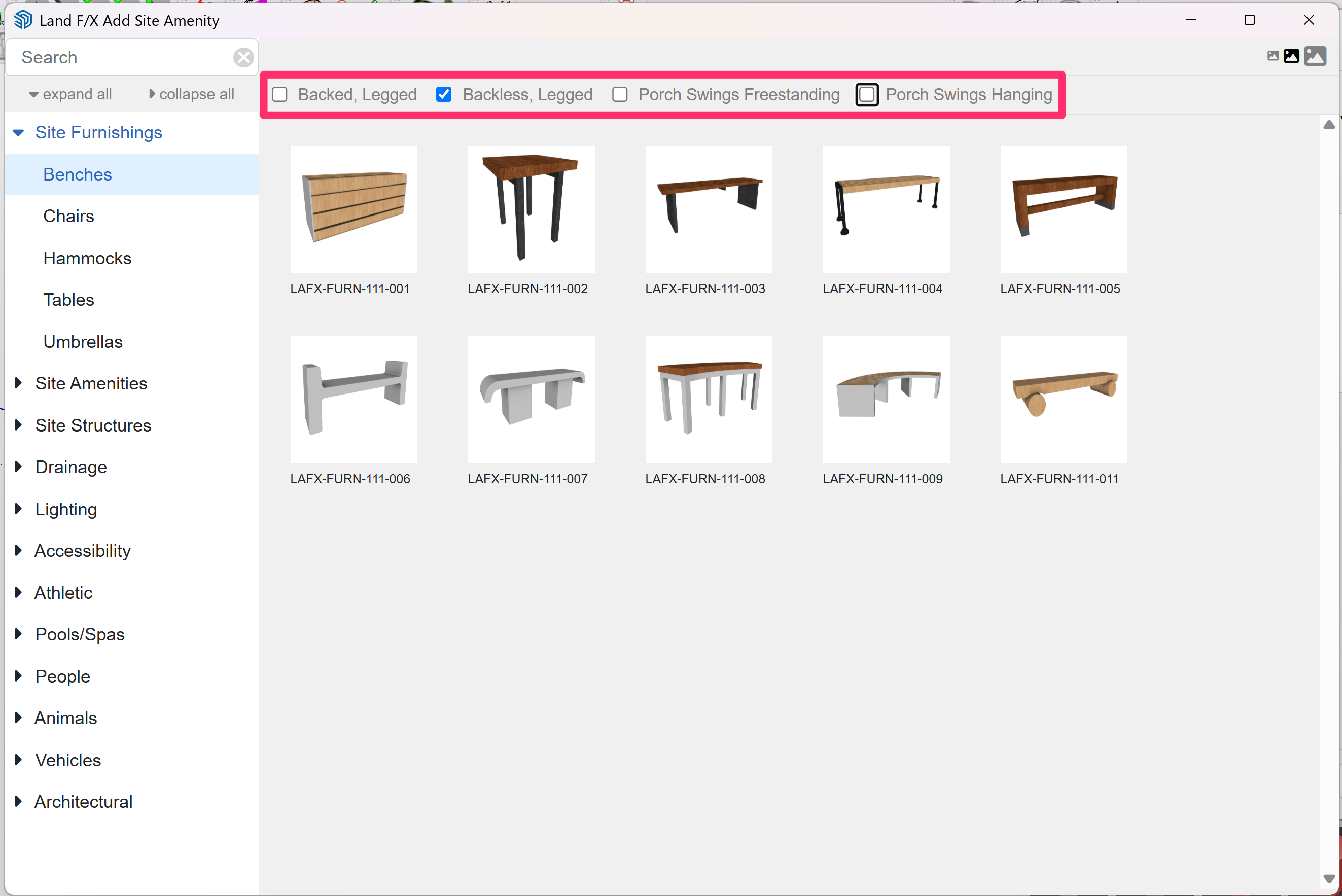Tick Porch Swings Hanging checkbox
This screenshot has width=1342, height=896.
(866, 94)
